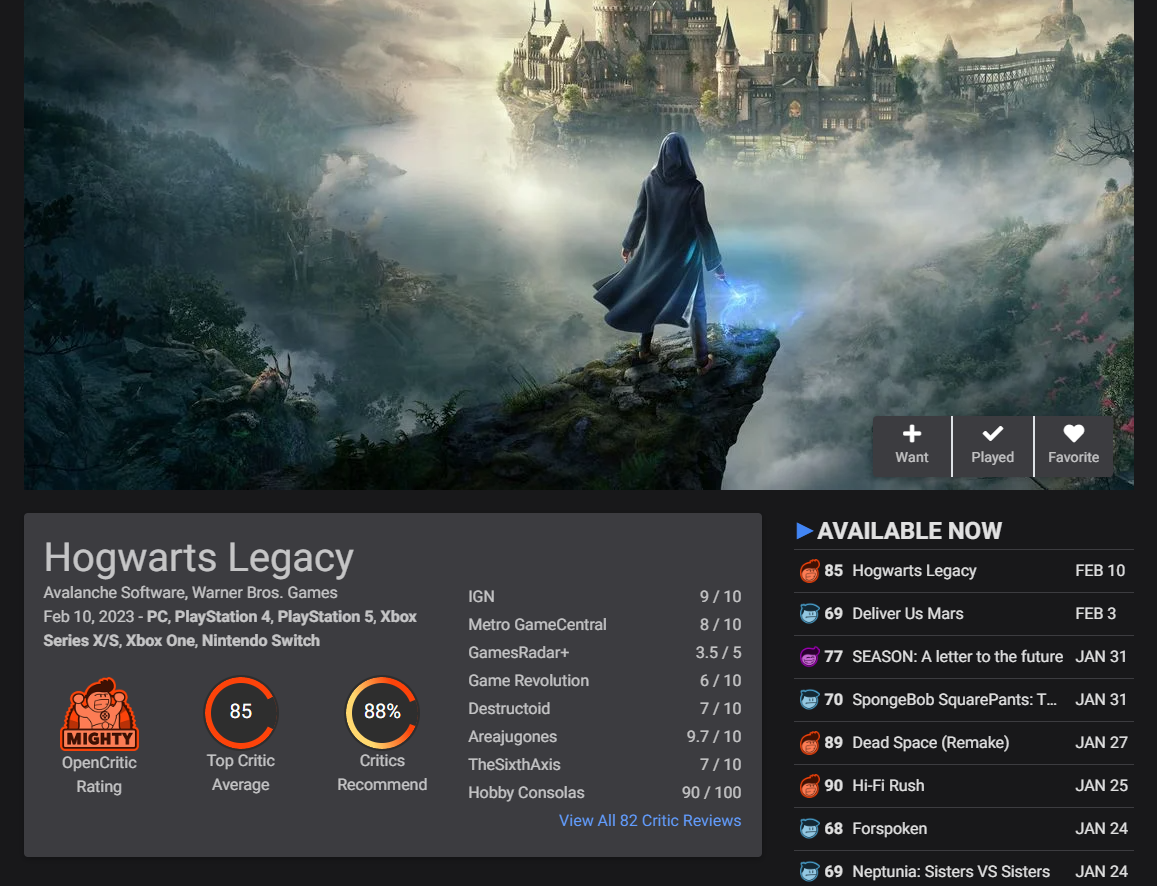Open the Hobby Consolas review
The height and width of the screenshot is (886, 1157).
coord(604,792)
